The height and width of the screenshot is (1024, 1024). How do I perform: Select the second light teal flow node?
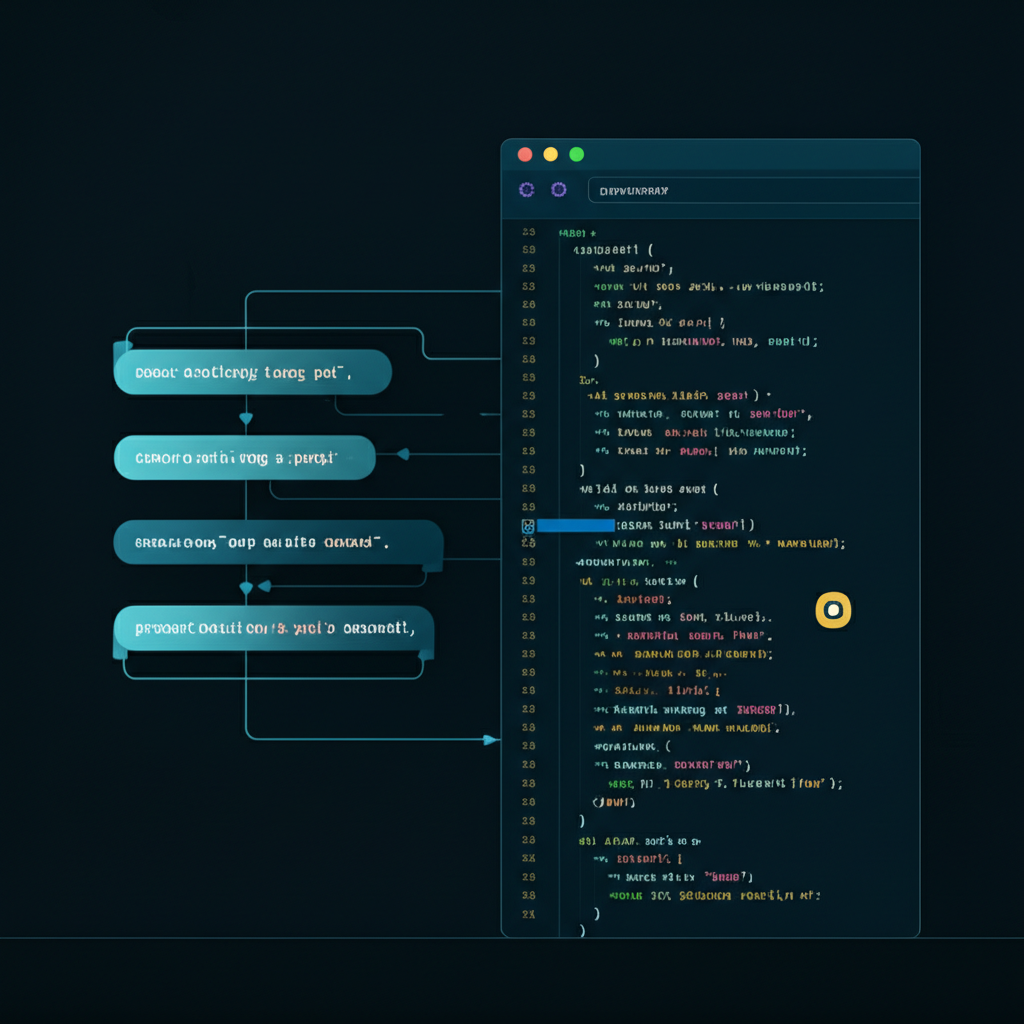[244, 458]
